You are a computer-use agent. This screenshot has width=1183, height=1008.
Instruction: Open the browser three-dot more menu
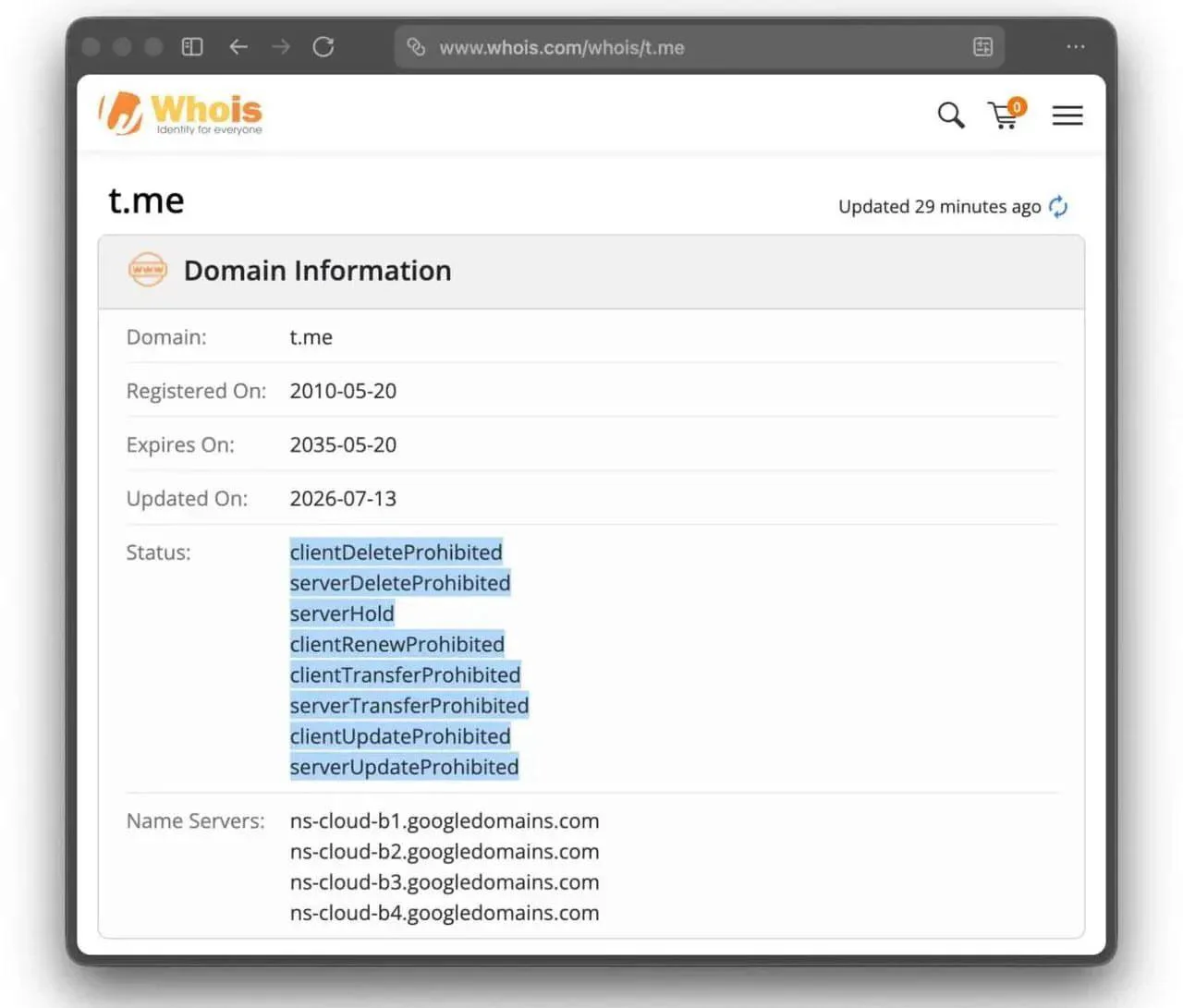pos(1076,47)
